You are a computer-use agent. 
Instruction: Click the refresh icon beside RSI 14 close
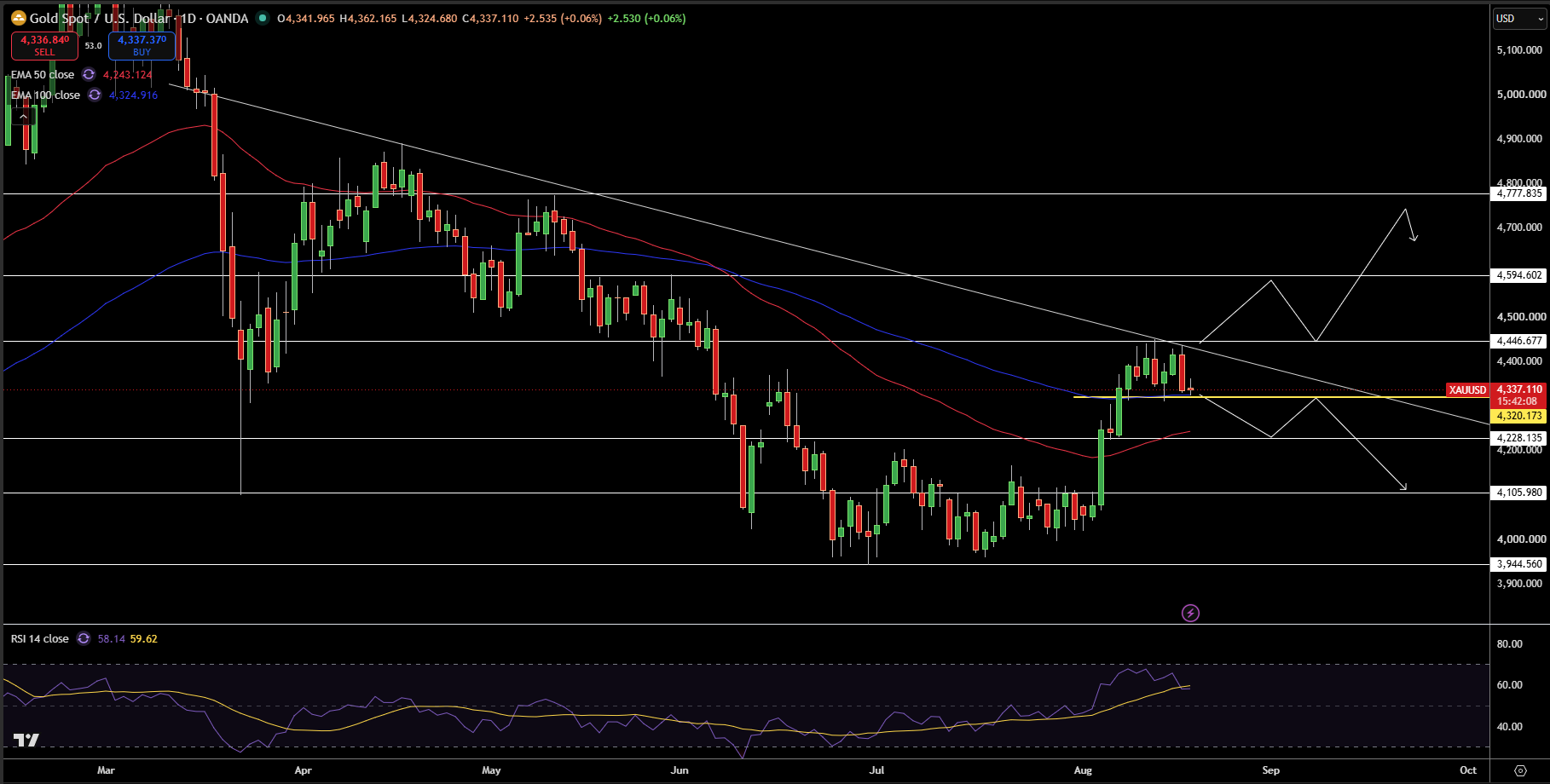(x=84, y=639)
